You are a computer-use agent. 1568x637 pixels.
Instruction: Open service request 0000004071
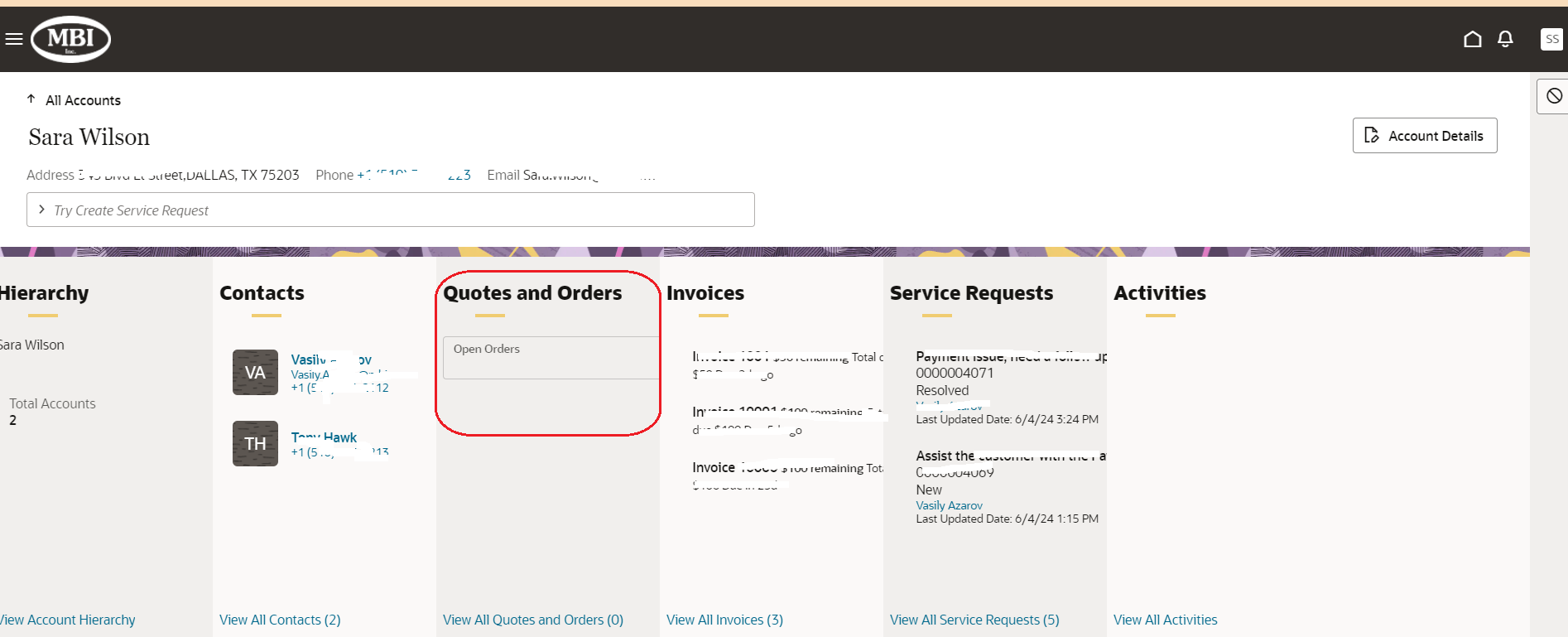tap(955, 374)
